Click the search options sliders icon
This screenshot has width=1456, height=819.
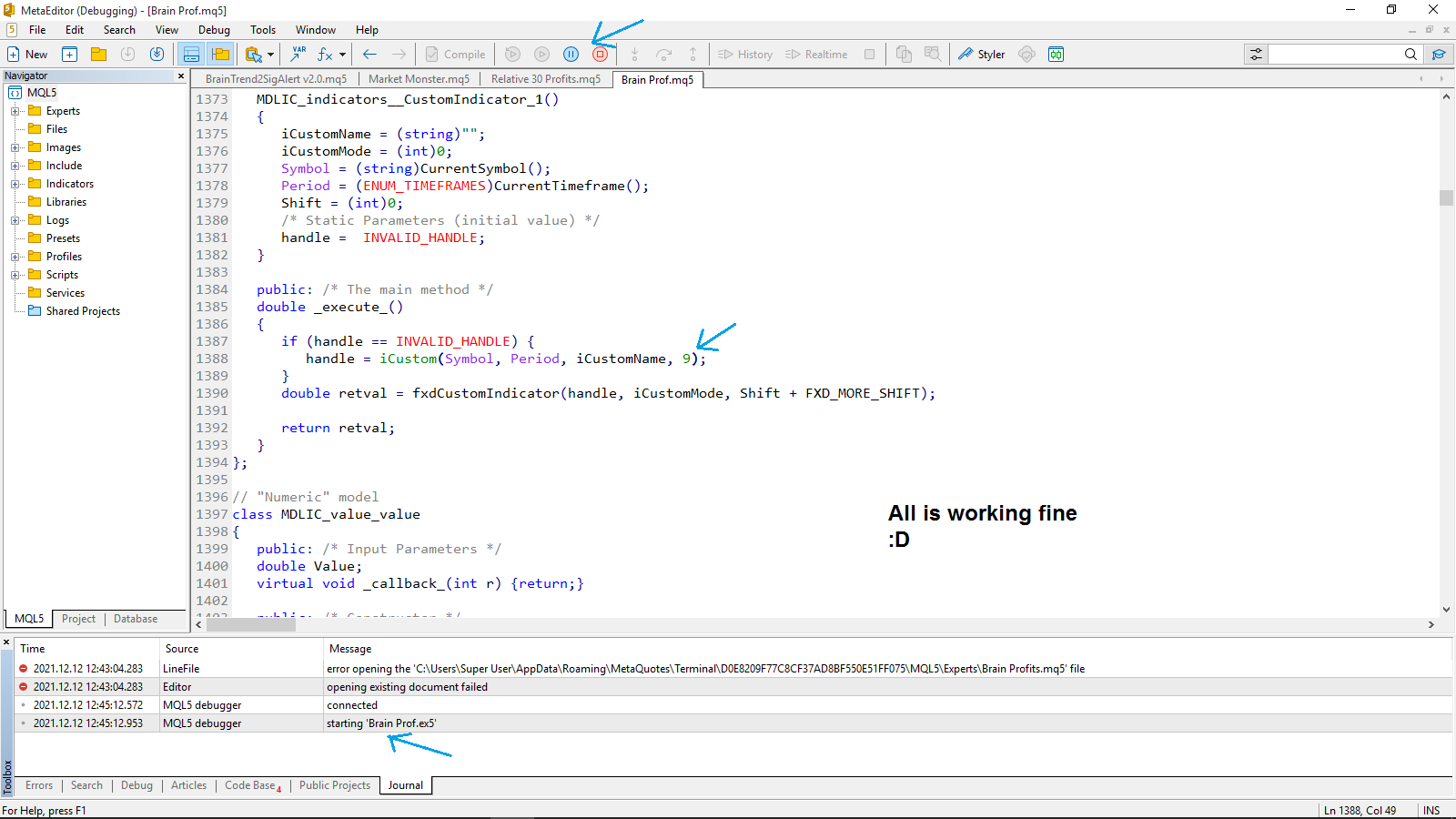(1256, 54)
